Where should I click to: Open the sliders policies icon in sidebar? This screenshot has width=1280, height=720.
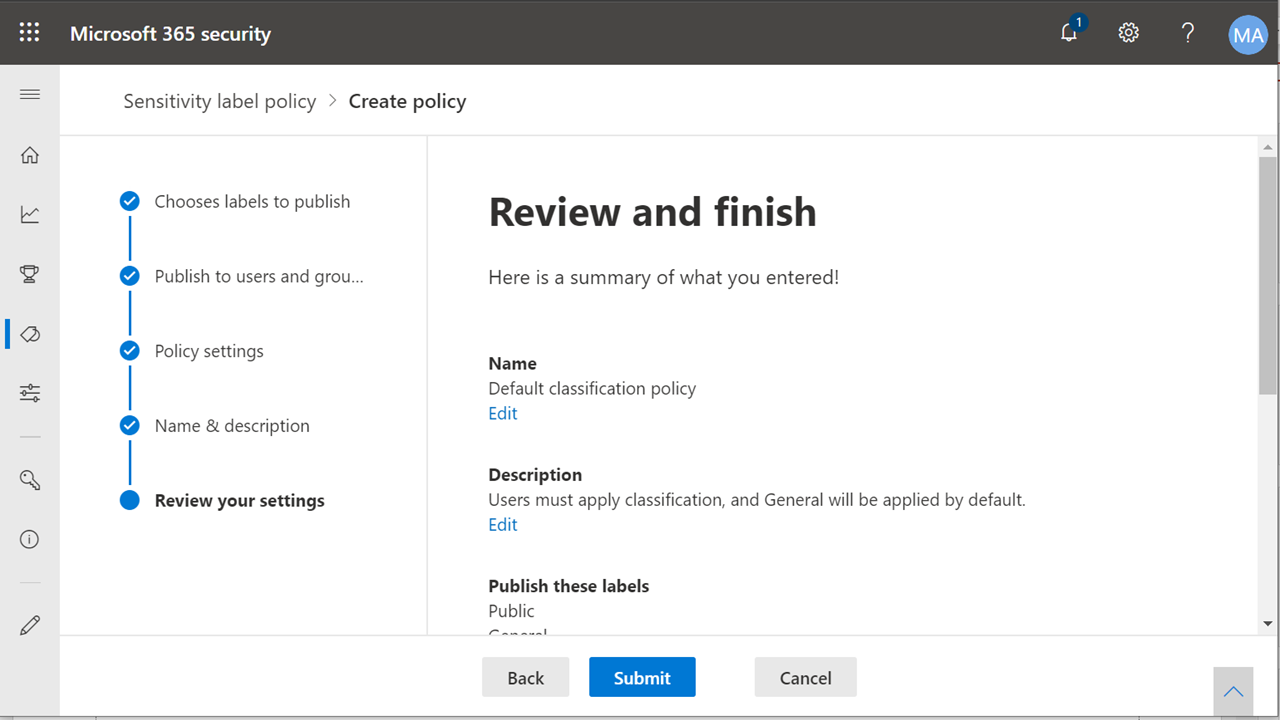30,393
